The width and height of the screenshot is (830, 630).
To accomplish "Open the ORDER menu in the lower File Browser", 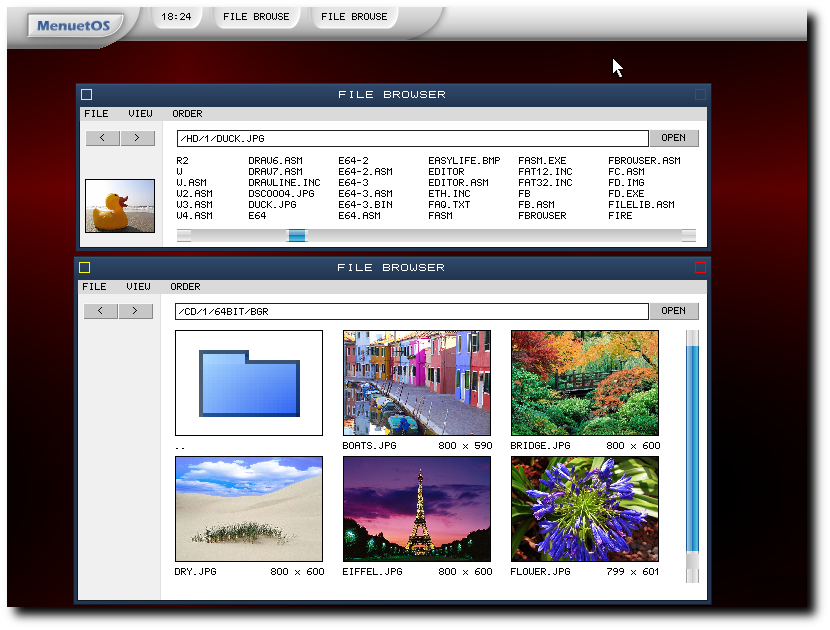I will pyautogui.click(x=185, y=287).
